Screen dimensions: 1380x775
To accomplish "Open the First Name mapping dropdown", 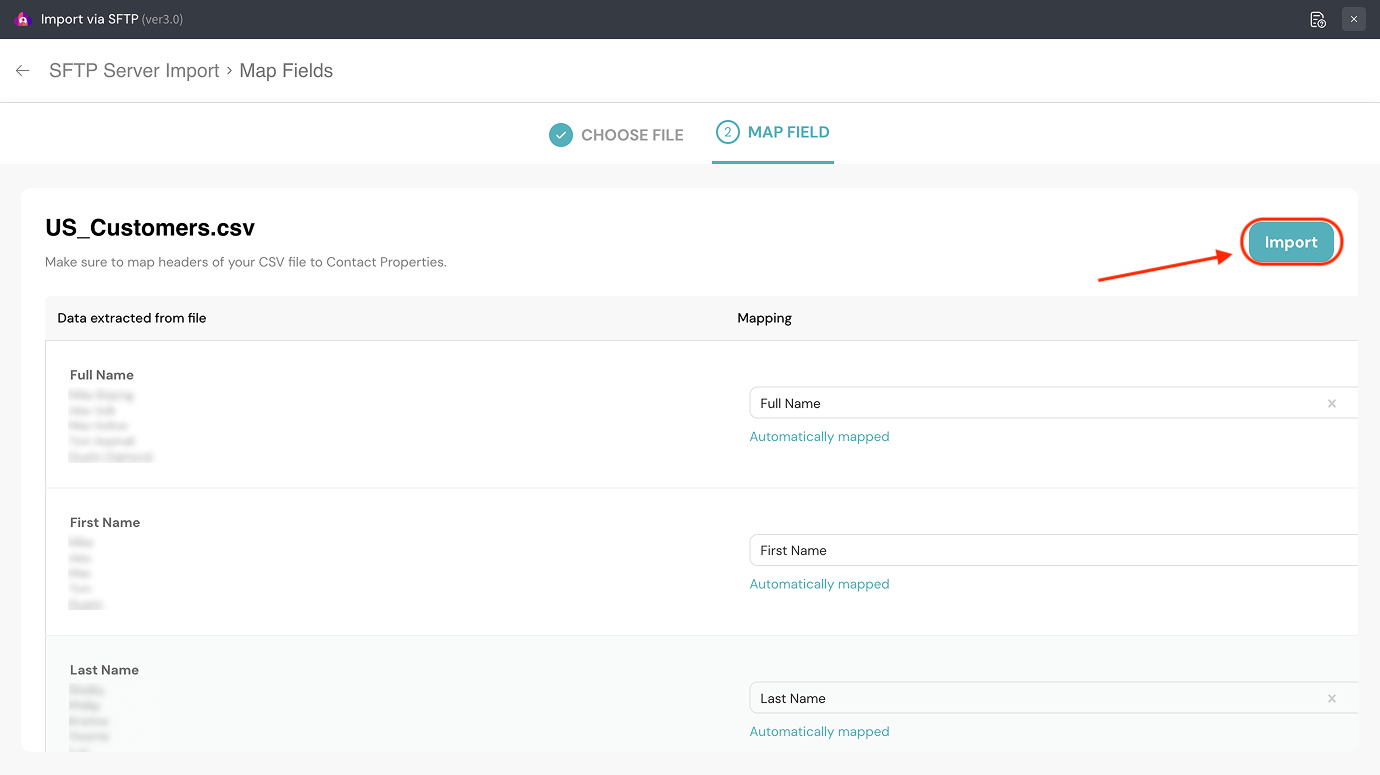I will [1030, 551].
